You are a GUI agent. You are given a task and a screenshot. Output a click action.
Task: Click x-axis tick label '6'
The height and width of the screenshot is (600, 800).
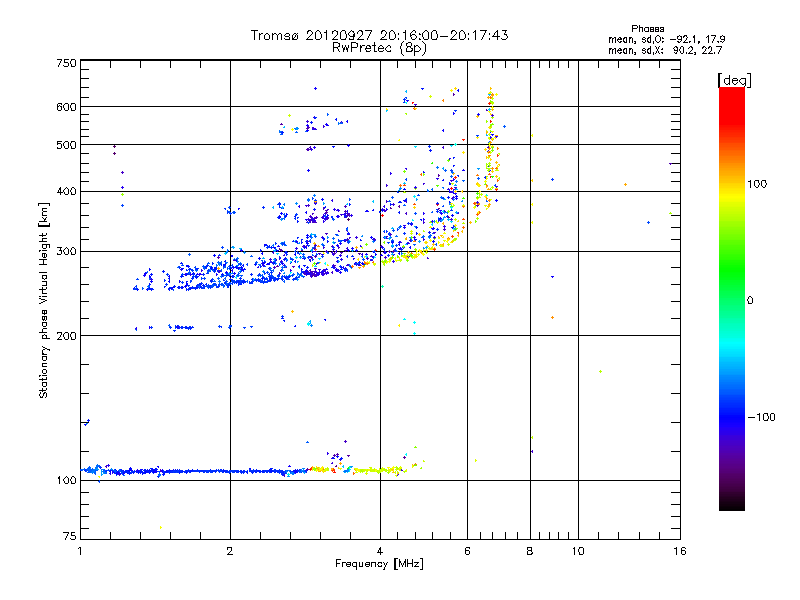click(467, 551)
